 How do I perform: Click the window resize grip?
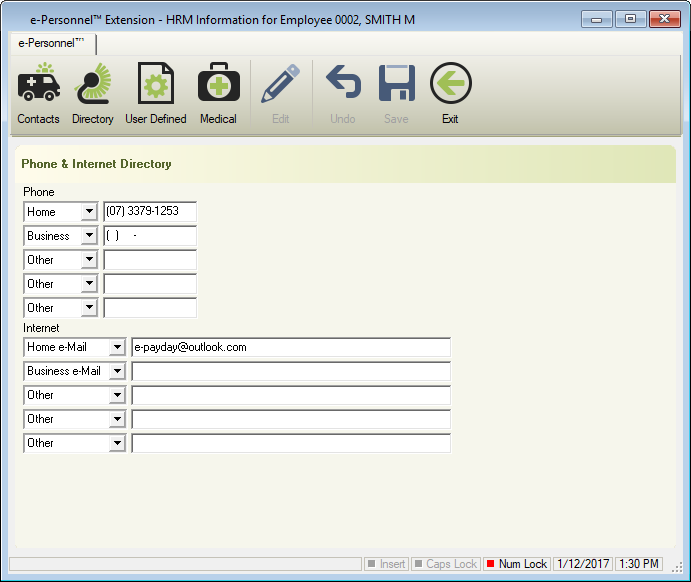(677, 568)
